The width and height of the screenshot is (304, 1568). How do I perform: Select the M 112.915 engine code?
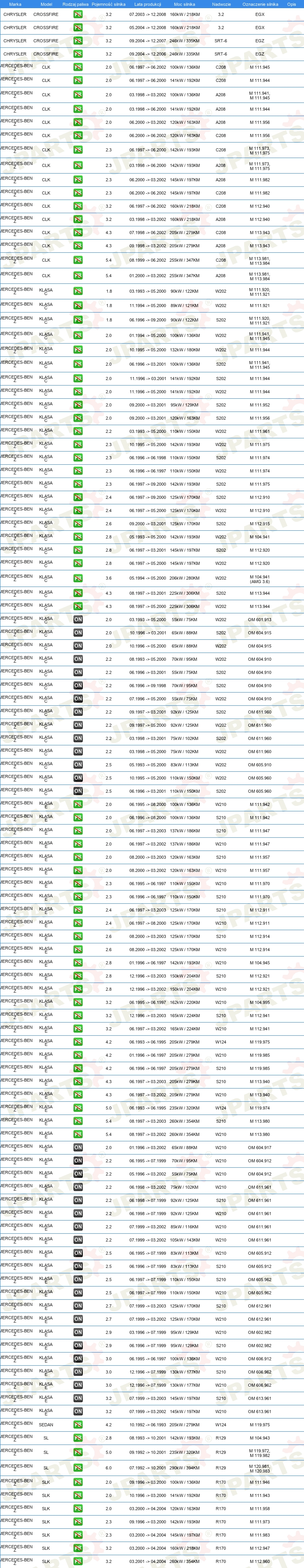point(260,524)
